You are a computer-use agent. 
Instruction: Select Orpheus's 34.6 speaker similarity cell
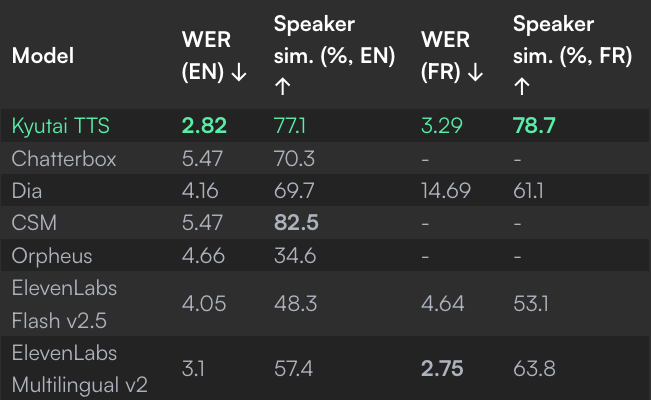click(295, 256)
